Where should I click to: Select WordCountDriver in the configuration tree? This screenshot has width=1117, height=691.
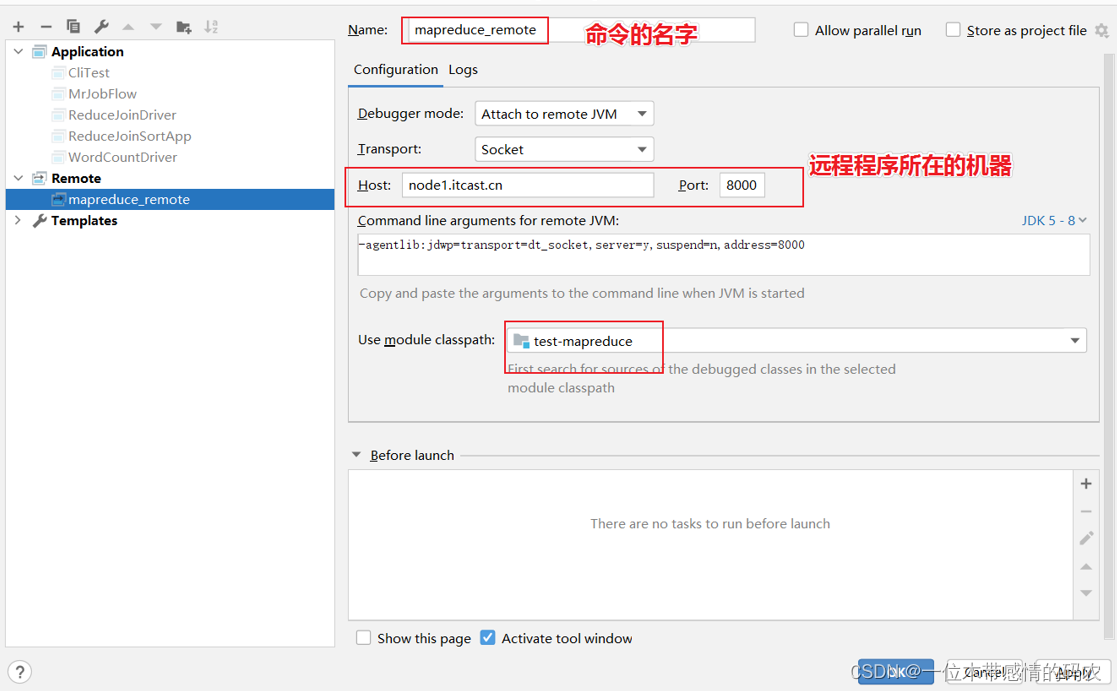click(122, 157)
